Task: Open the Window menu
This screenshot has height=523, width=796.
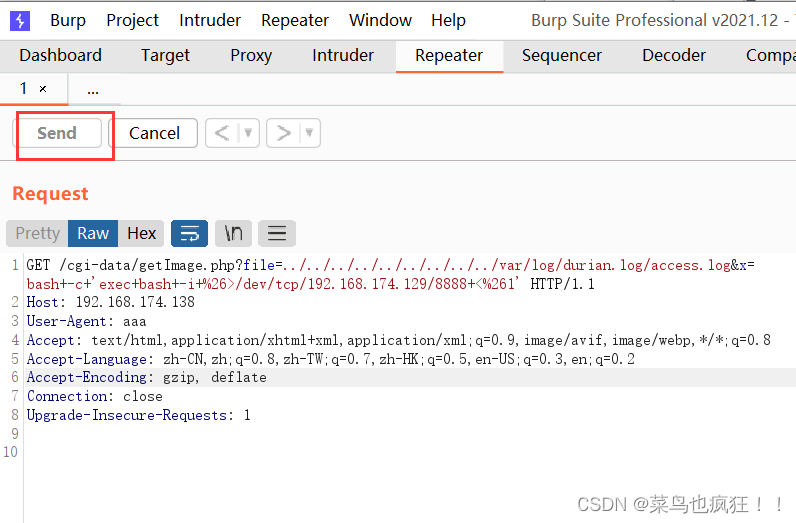Action: pyautogui.click(x=380, y=20)
